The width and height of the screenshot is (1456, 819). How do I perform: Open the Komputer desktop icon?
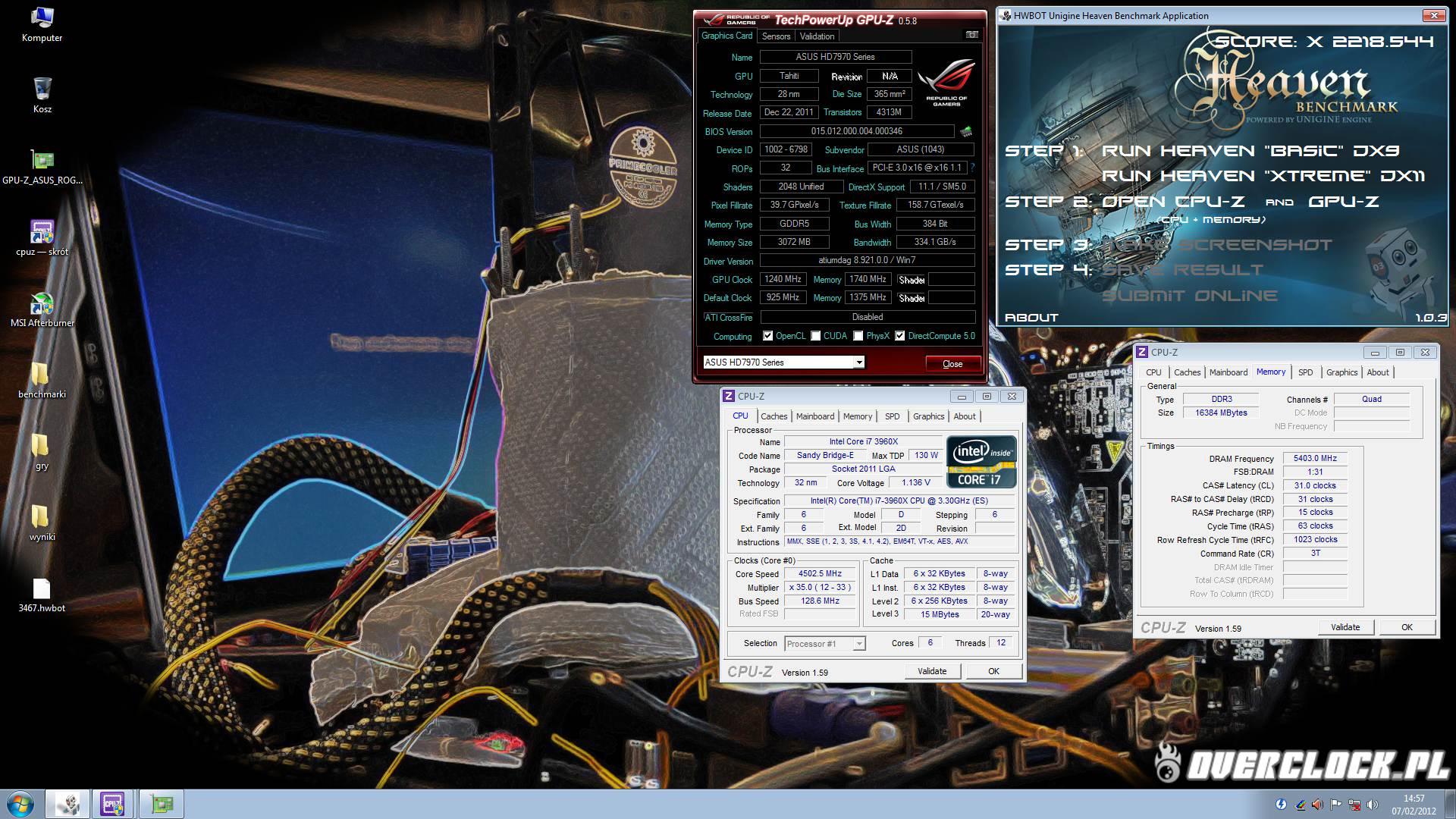[42, 25]
